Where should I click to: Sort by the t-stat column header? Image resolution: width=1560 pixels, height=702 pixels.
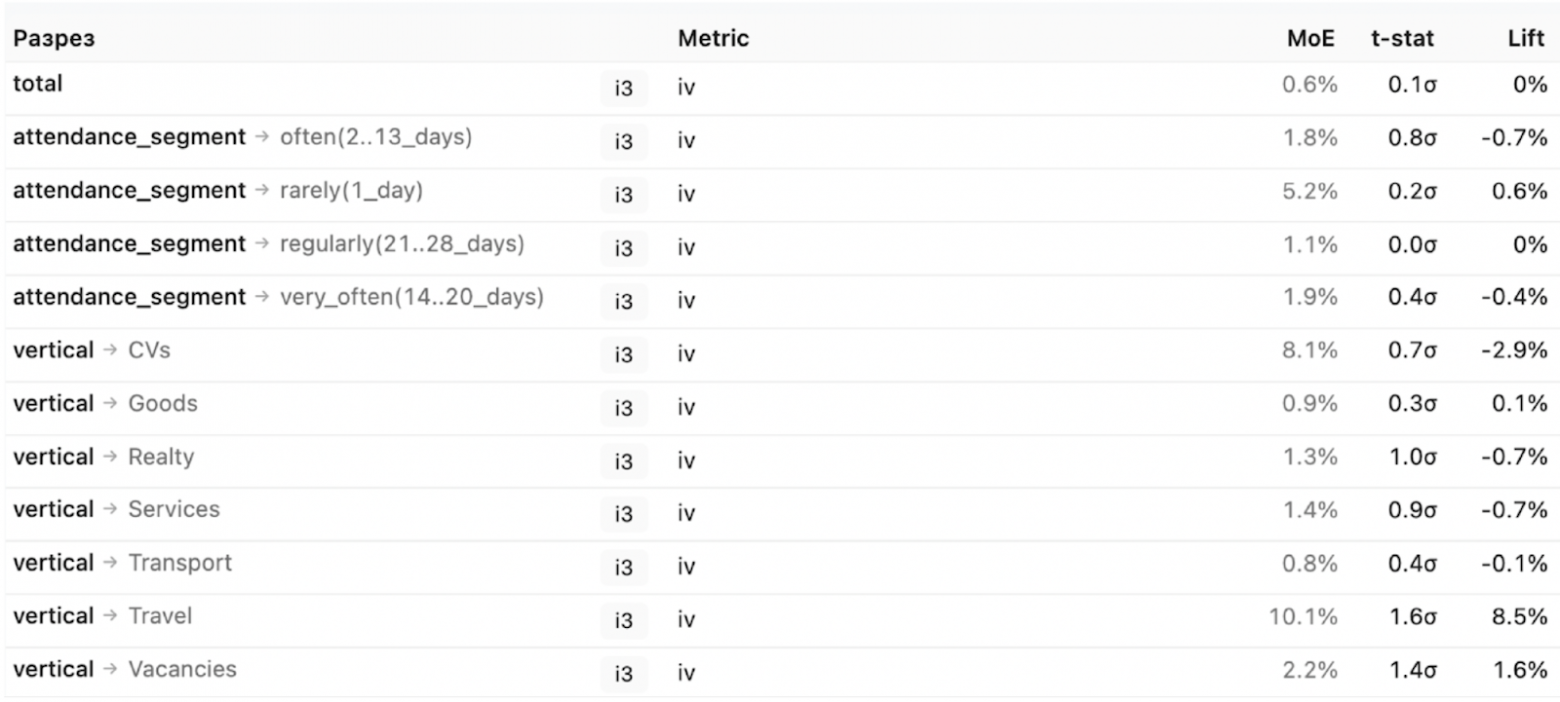1402,39
